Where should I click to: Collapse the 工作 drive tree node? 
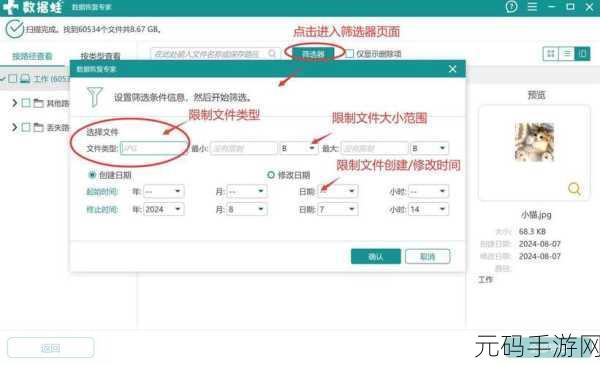pos(3,79)
